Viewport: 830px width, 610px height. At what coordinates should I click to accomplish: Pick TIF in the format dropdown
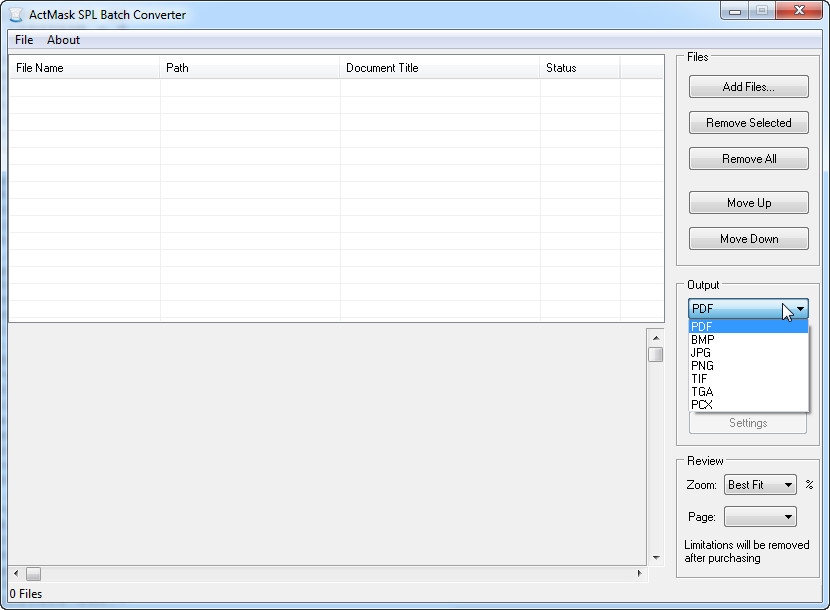coord(748,379)
